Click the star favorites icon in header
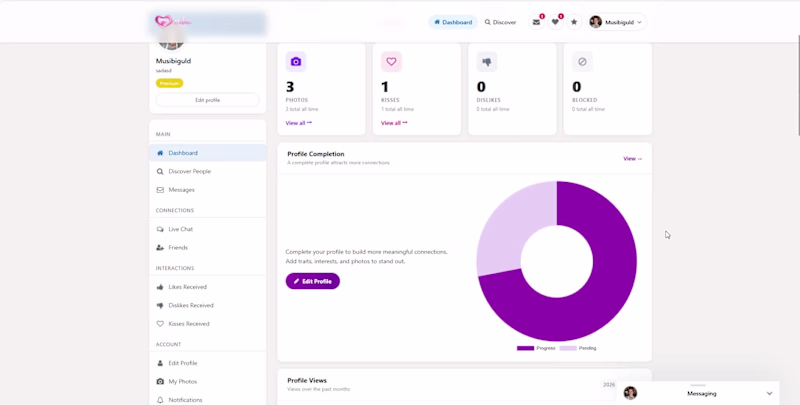Image resolution: width=800 pixels, height=405 pixels. point(574,22)
